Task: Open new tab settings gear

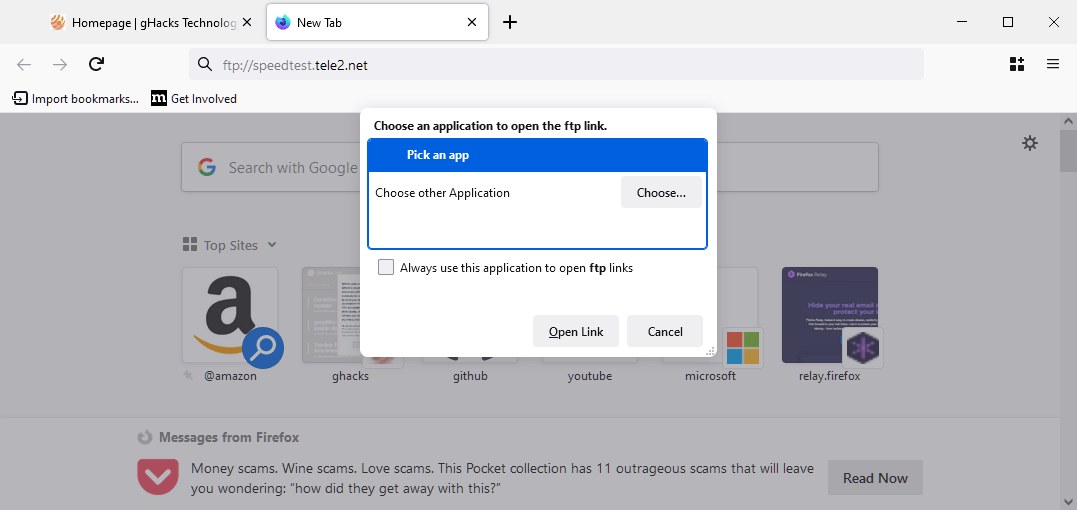Action: coord(1030,143)
